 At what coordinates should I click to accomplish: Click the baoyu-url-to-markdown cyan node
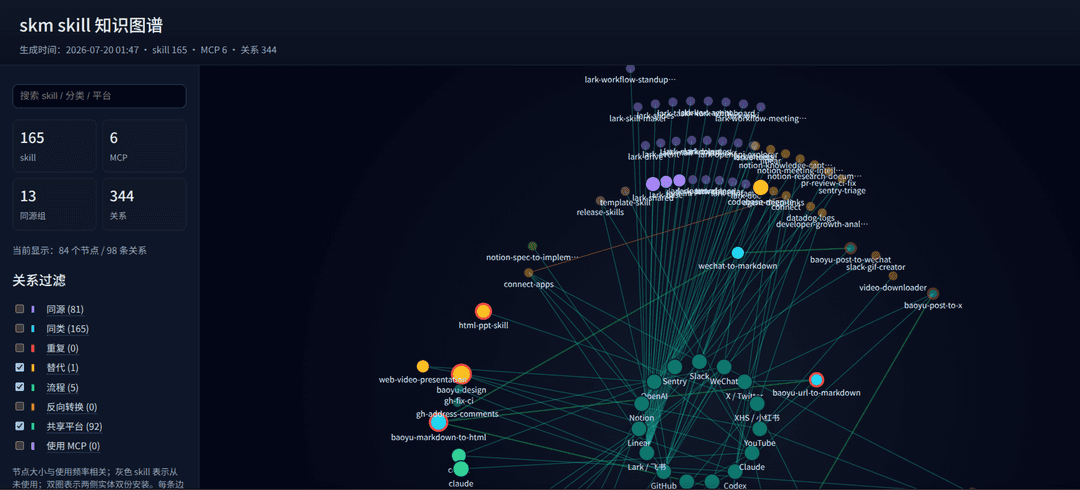(x=816, y=380)
